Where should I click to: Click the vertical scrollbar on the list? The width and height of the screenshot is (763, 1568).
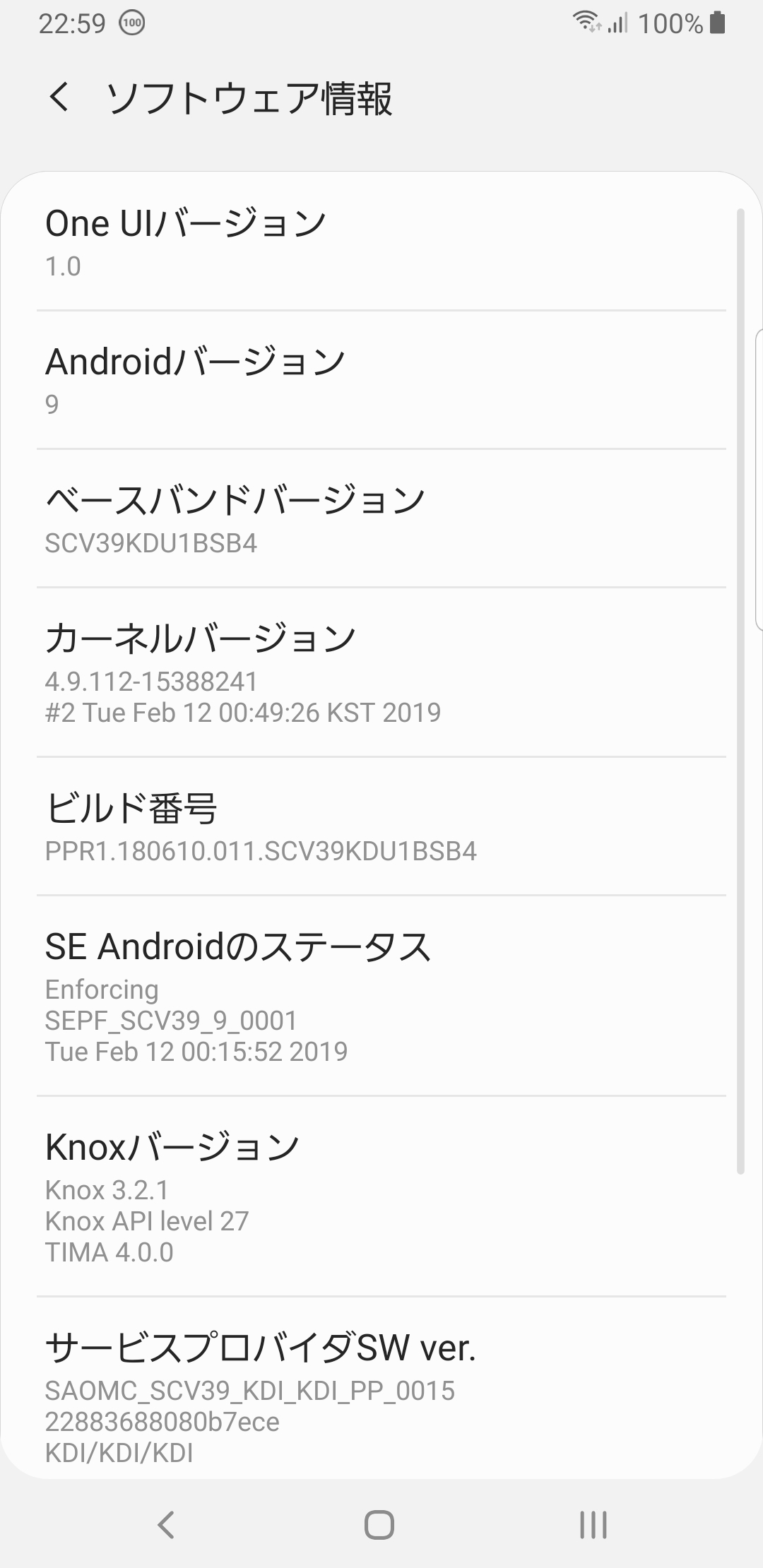point(740,692)
